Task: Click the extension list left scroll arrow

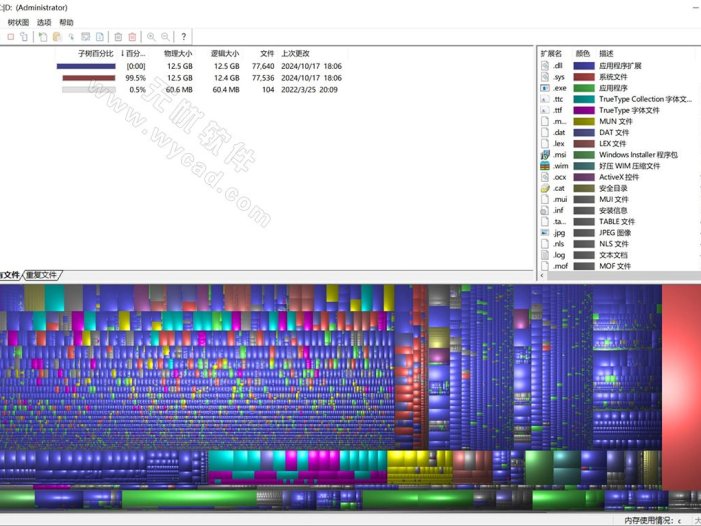Action: [542, 276]
